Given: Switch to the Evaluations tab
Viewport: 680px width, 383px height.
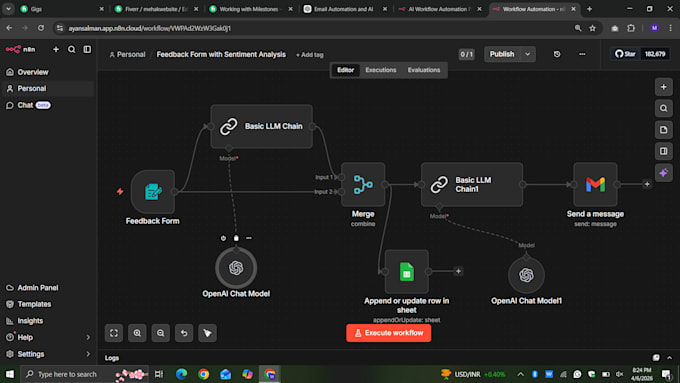Looking at the screenshot, I should [424, 70].
